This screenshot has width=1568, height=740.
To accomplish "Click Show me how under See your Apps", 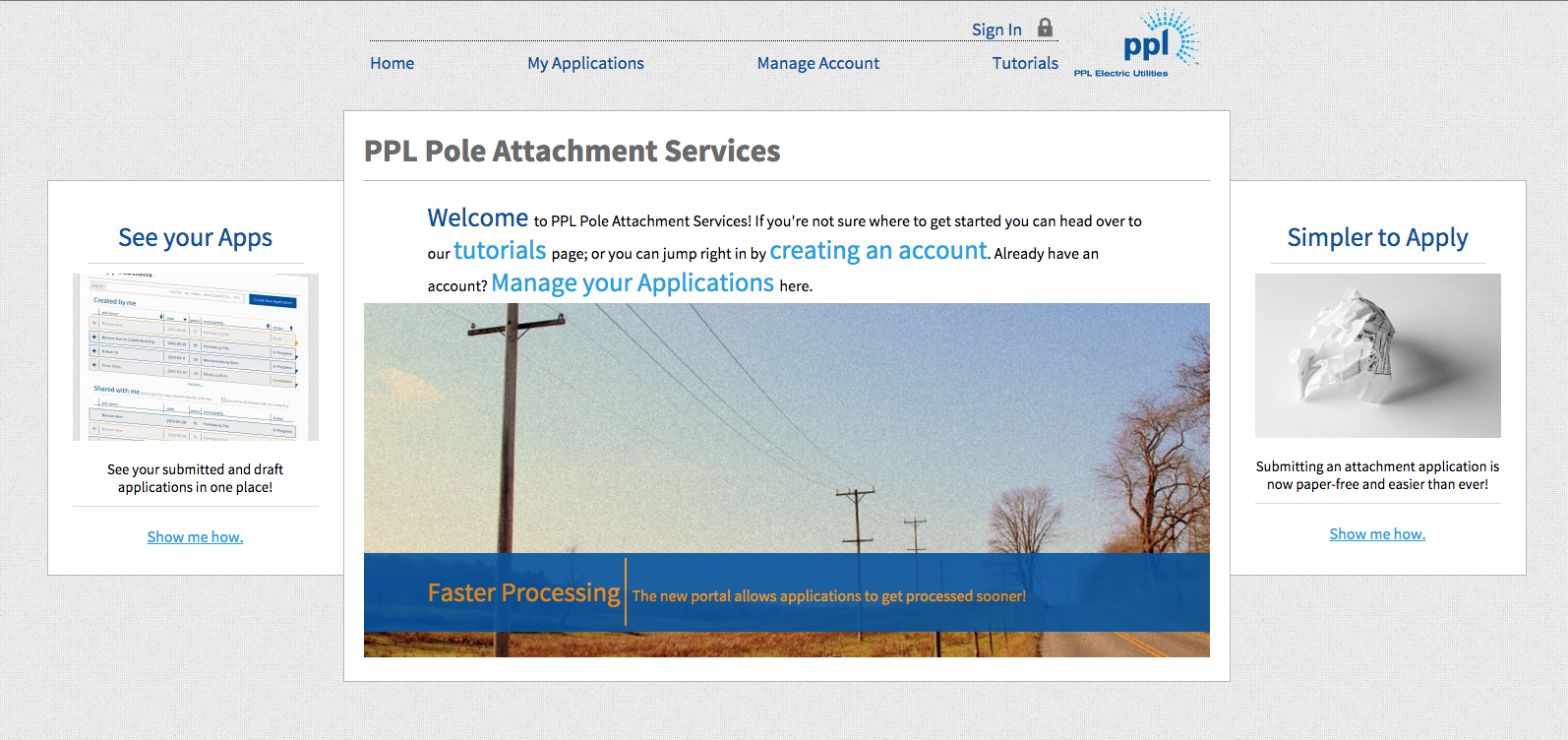I will tap(195, 537).
